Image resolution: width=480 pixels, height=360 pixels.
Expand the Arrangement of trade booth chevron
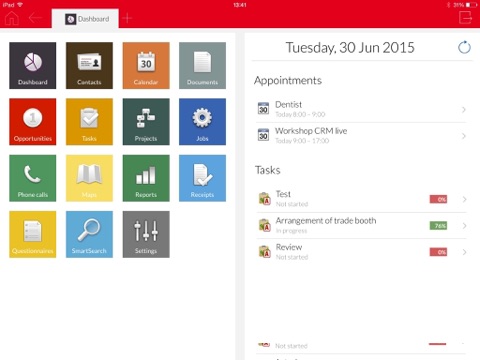[x=464, y=226]
